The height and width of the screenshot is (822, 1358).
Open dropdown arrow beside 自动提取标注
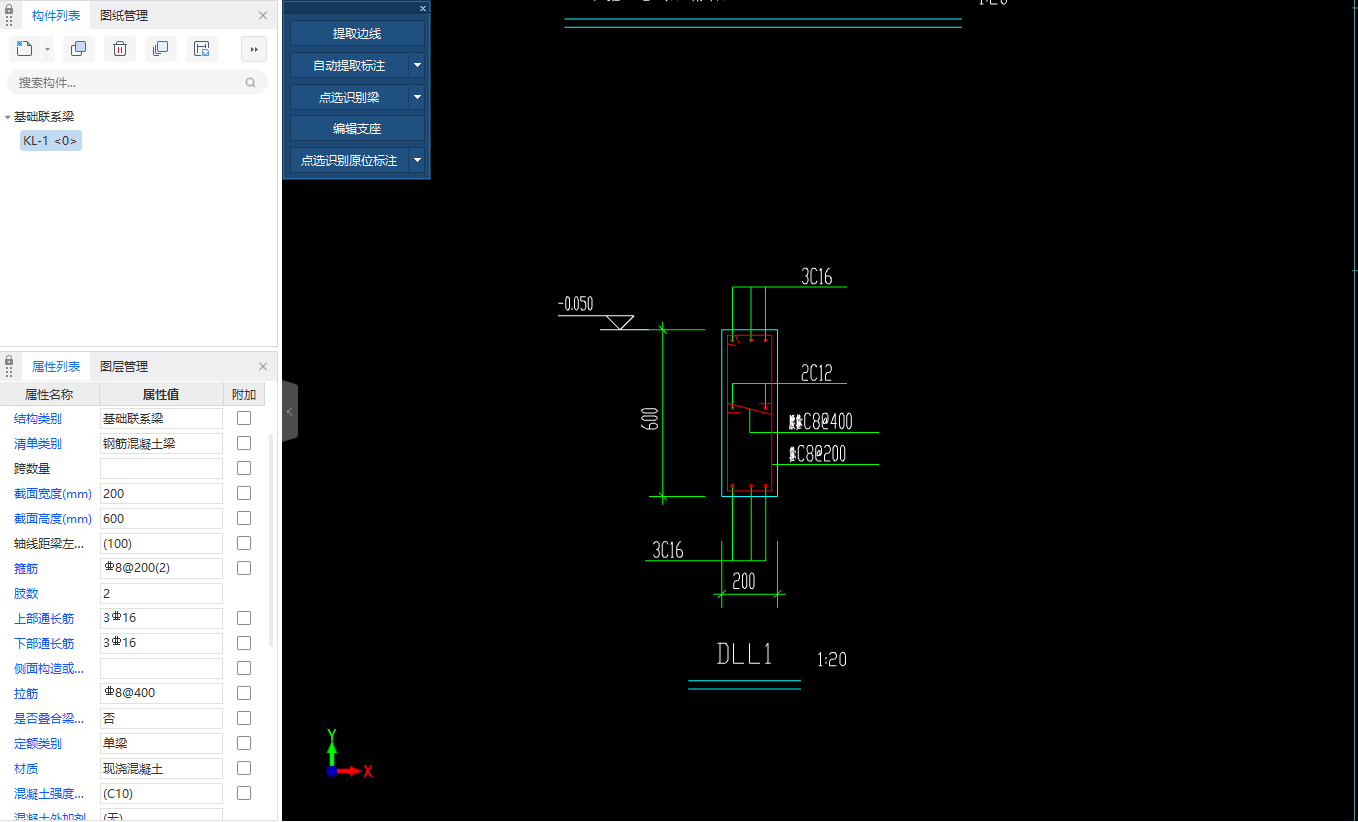click(418, 65)
